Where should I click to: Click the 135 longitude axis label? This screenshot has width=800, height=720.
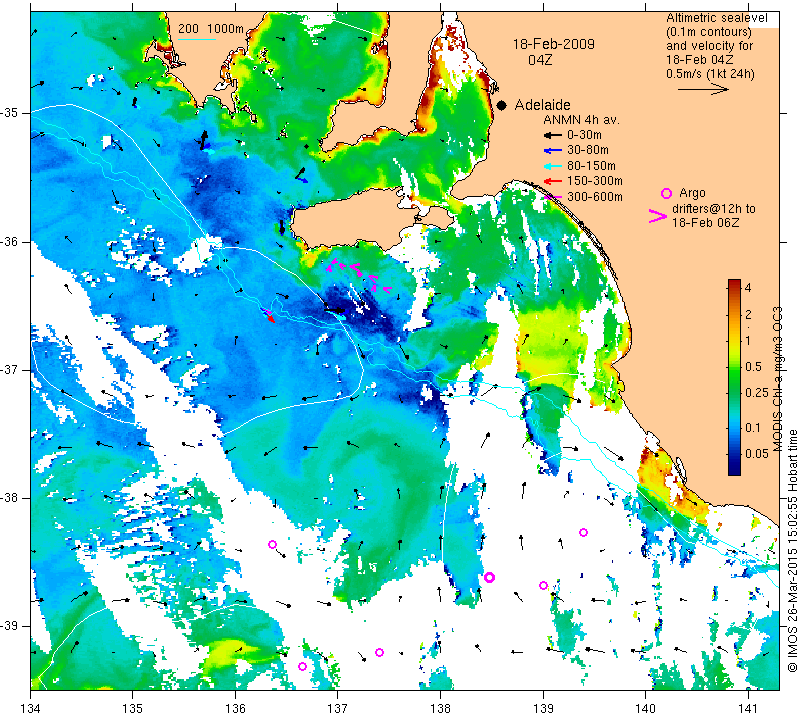pyautogui.click(x=133, y=709)
